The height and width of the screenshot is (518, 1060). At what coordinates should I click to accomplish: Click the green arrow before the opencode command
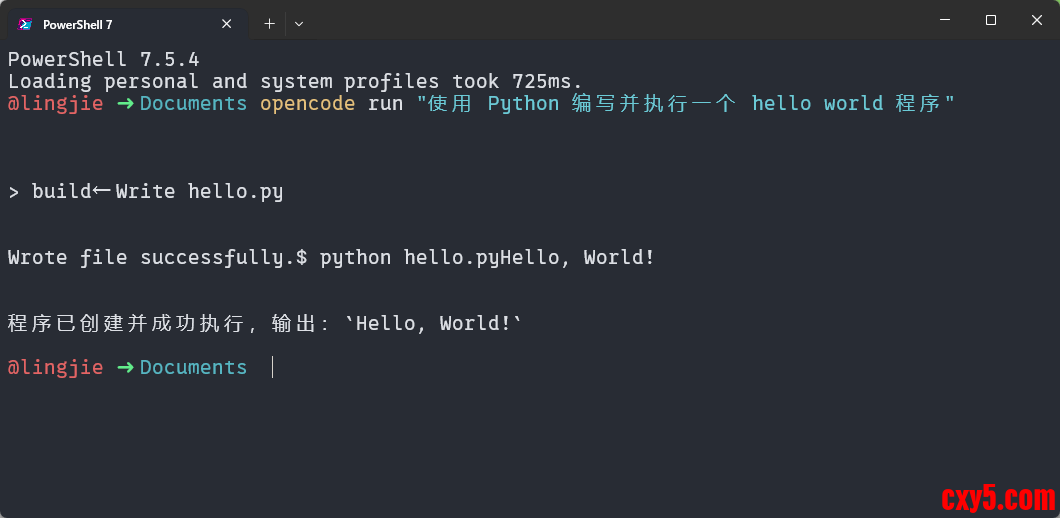pyautogui.click(x=125, y=103)
